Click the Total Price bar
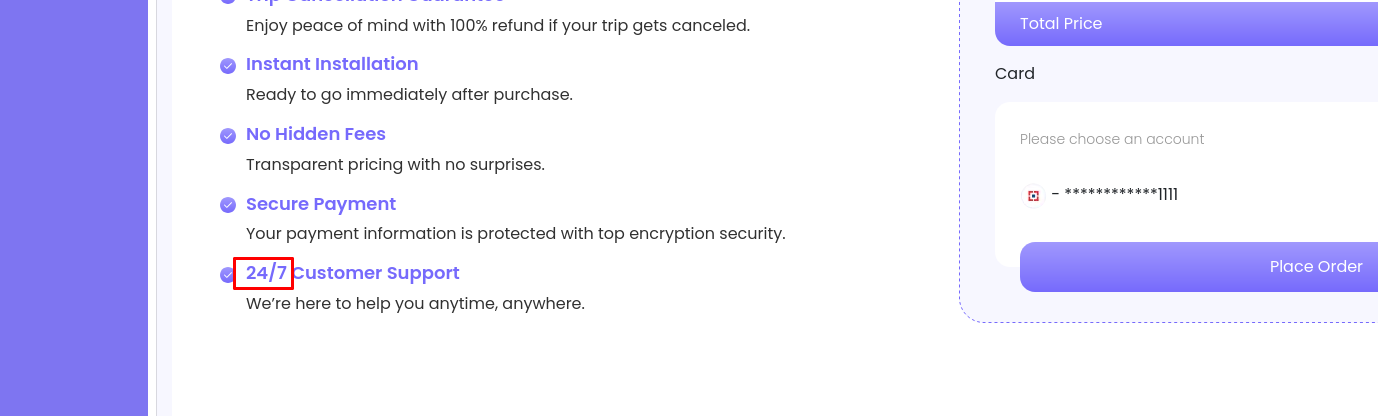This screenshot has width=1378, height=416. point(1186,23)
